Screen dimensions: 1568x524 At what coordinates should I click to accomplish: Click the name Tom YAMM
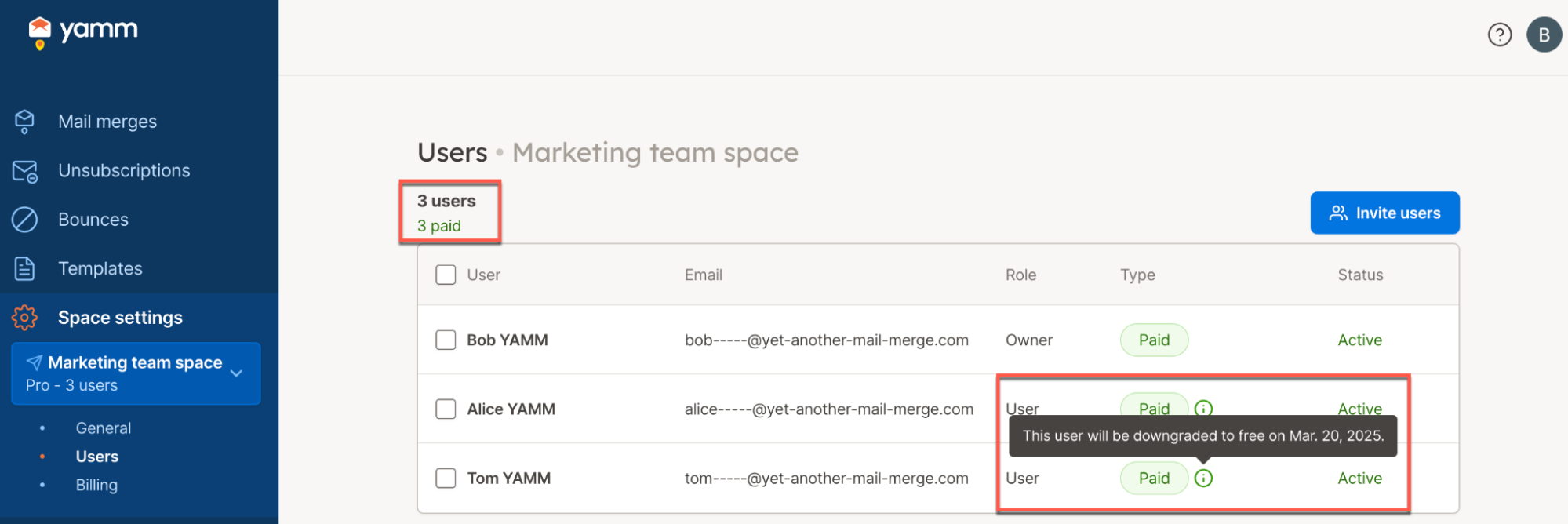(509, 478)
